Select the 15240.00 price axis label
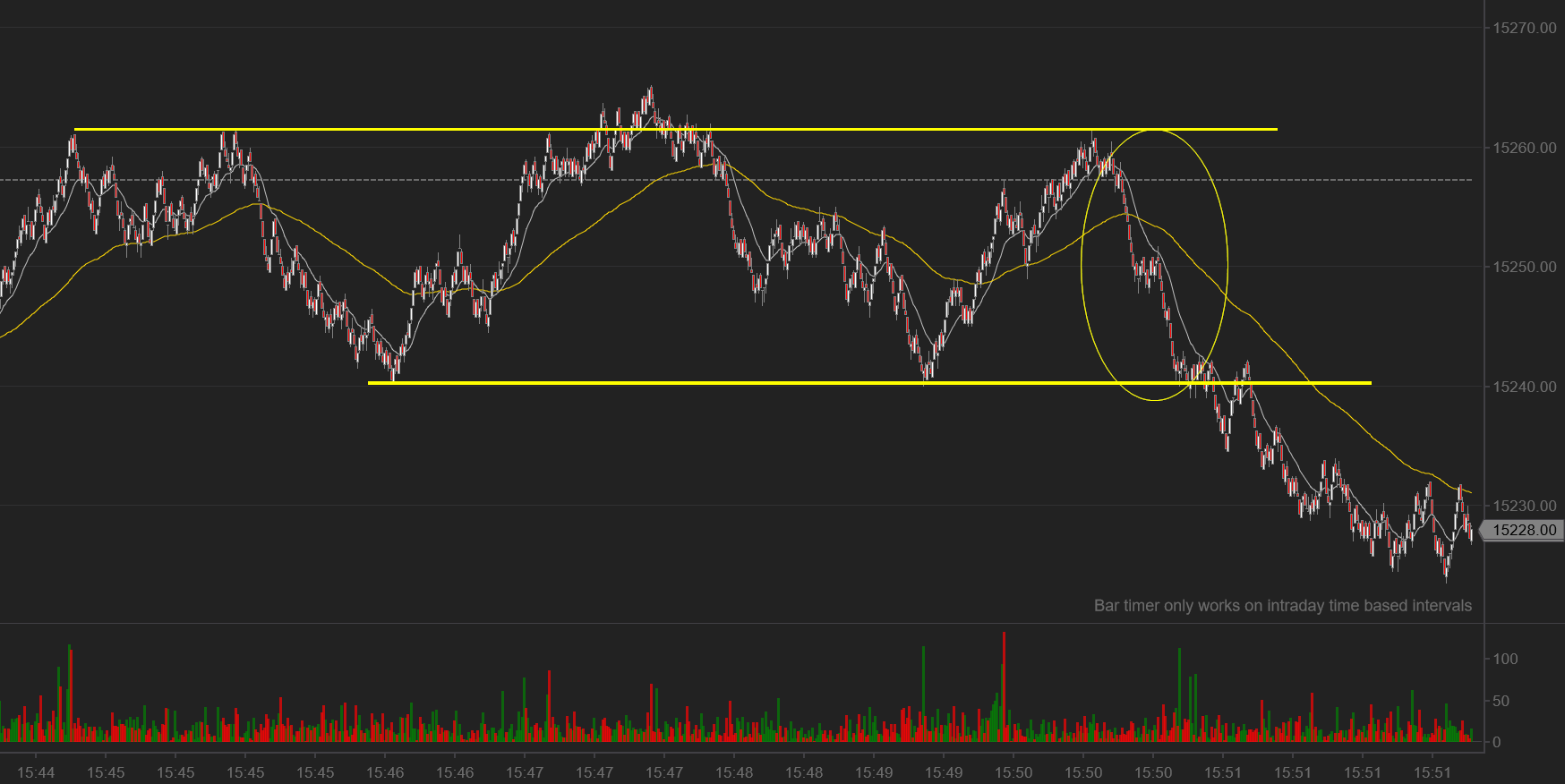 click(1524, 387)
